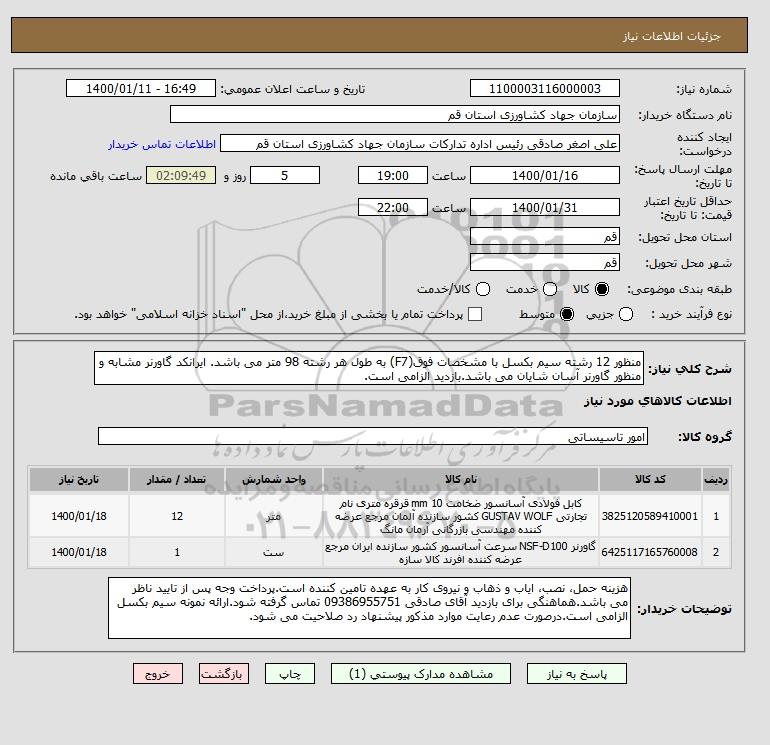Click the نام کالا column header
Viewport: 770px width, 745px height.
pos(461,479)
